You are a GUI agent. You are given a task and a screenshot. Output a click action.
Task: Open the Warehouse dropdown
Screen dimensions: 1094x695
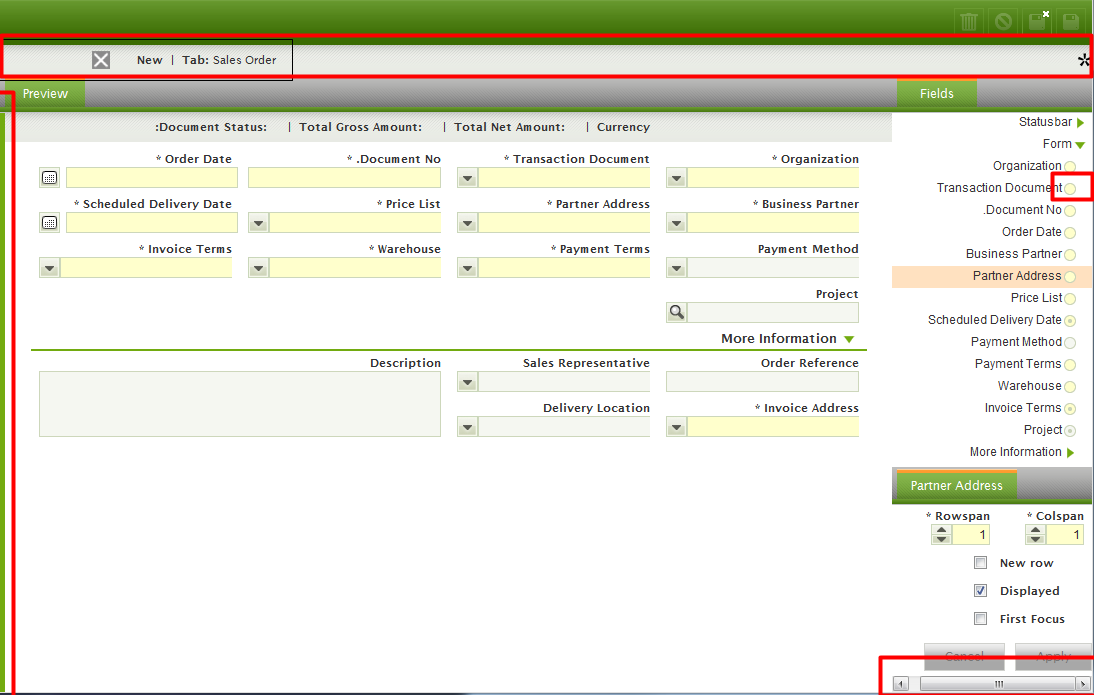(x=258, y=268)
